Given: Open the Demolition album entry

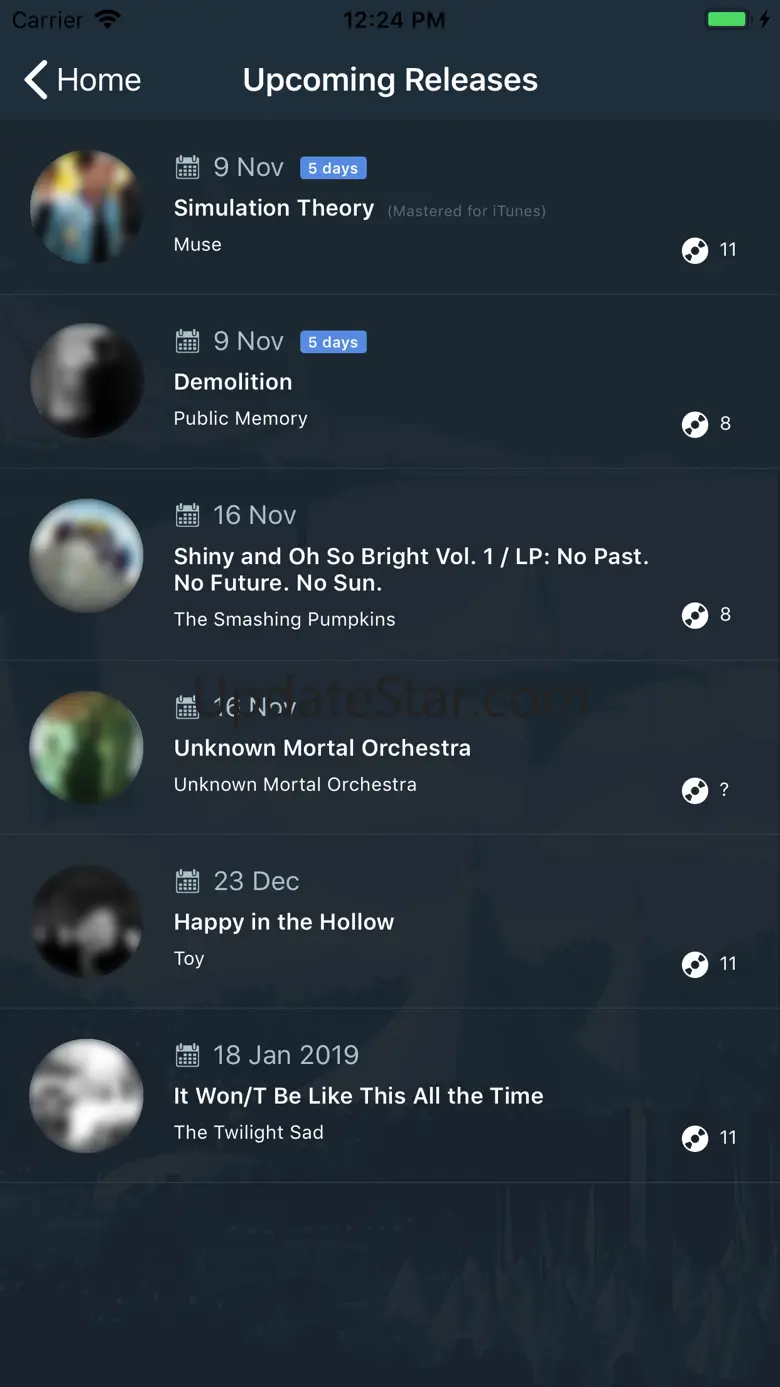Looking at the screenshot, I should point(233,382).
